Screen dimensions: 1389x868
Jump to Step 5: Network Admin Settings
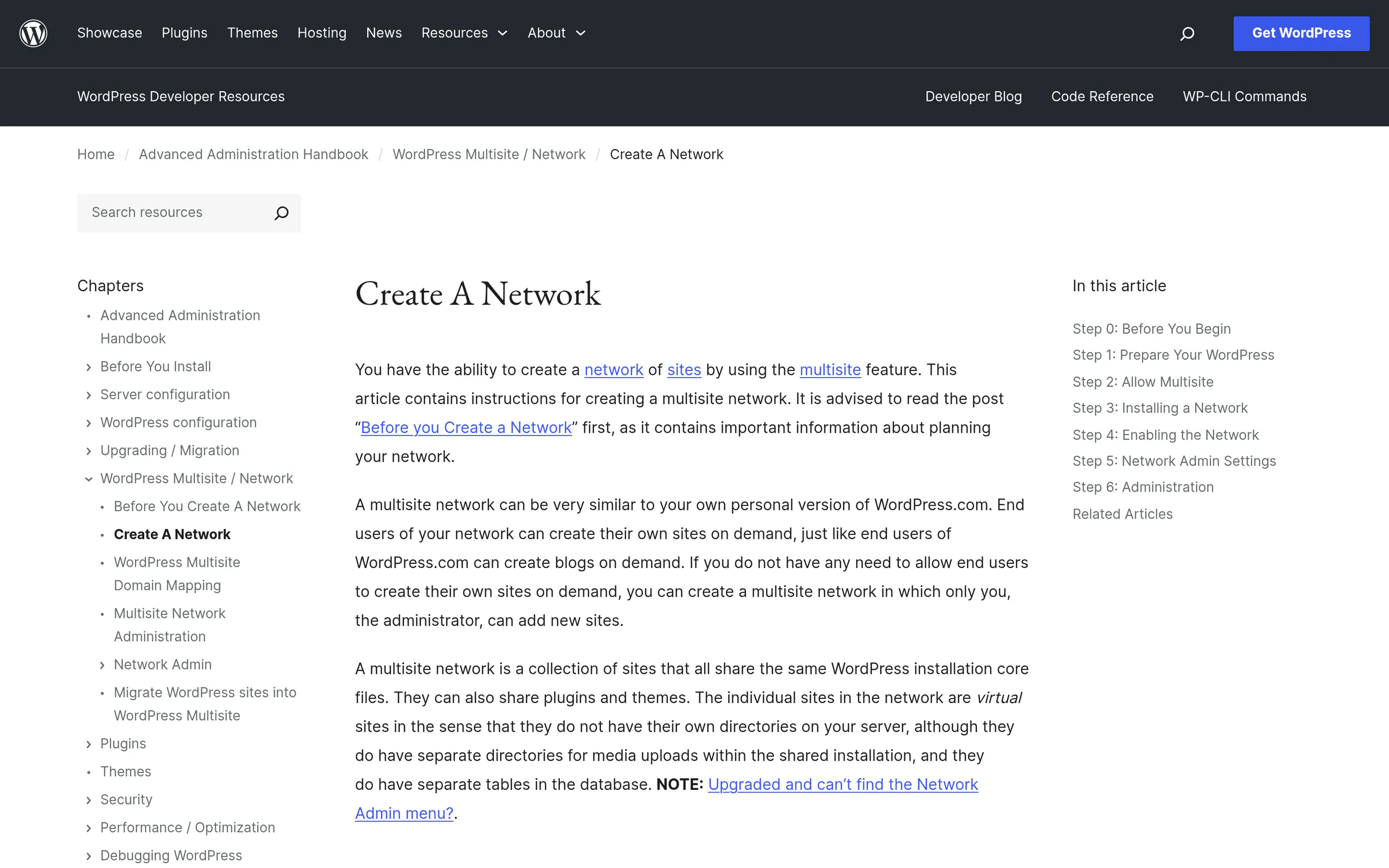click(1174, 461)
